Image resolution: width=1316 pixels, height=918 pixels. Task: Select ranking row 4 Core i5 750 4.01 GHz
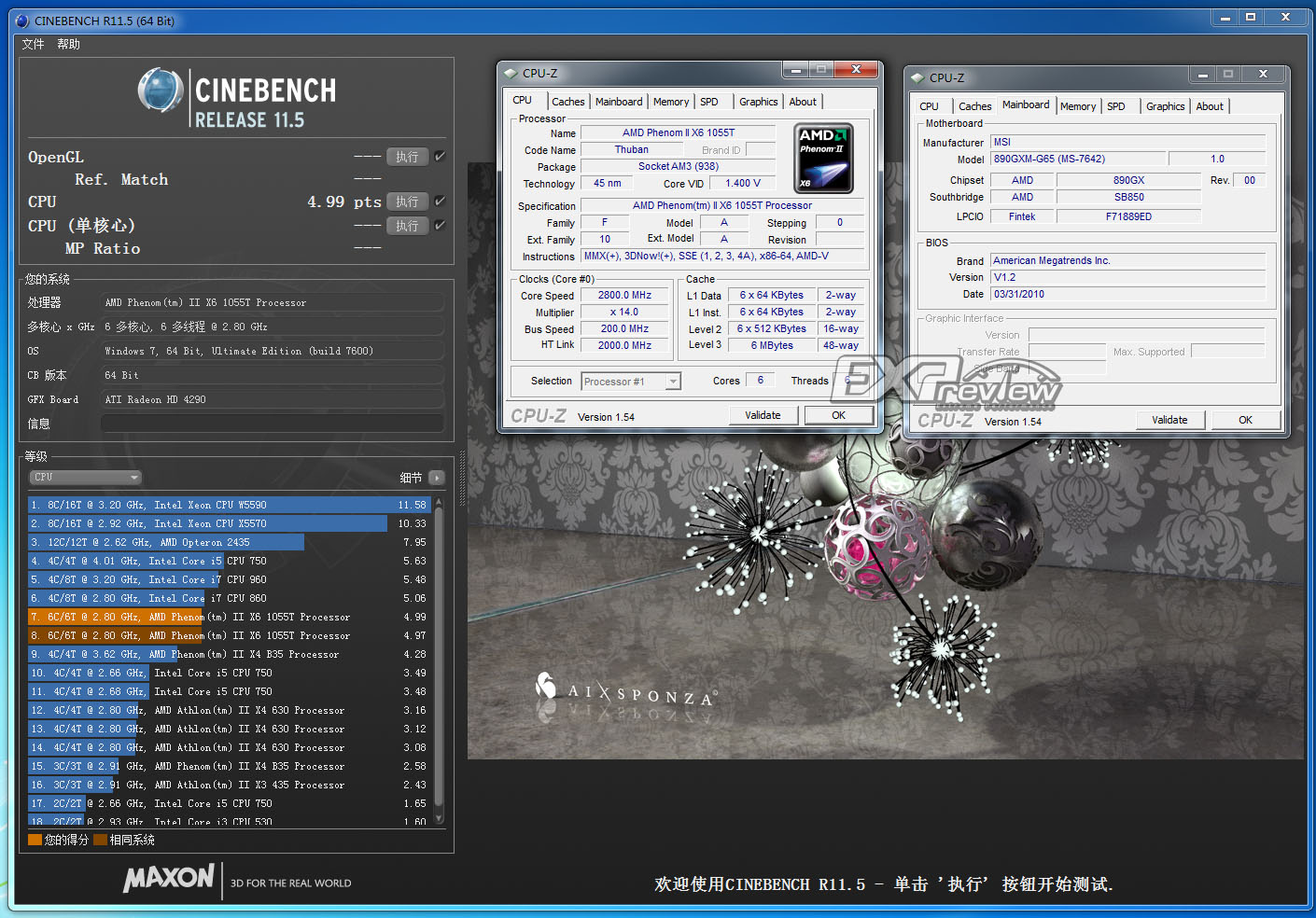(x=229, y=561)
